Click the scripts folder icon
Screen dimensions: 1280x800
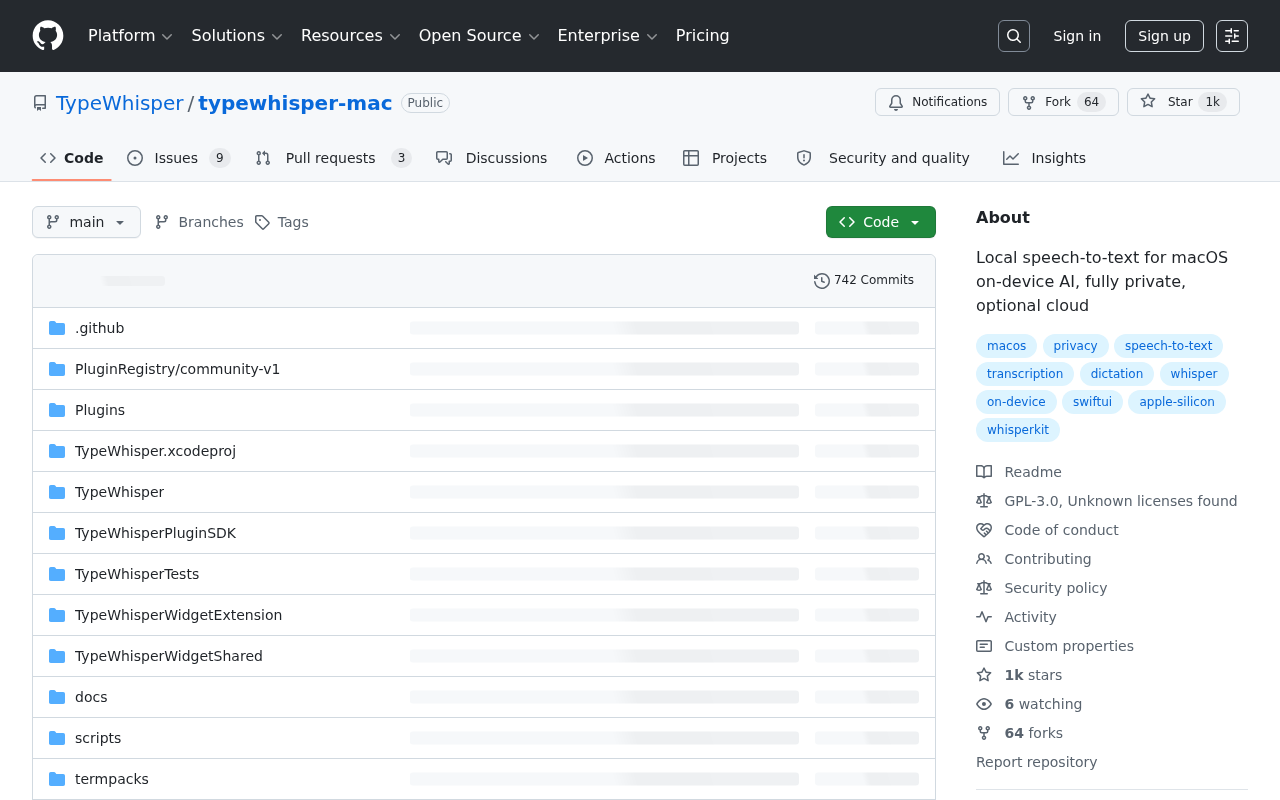(57, 738)
